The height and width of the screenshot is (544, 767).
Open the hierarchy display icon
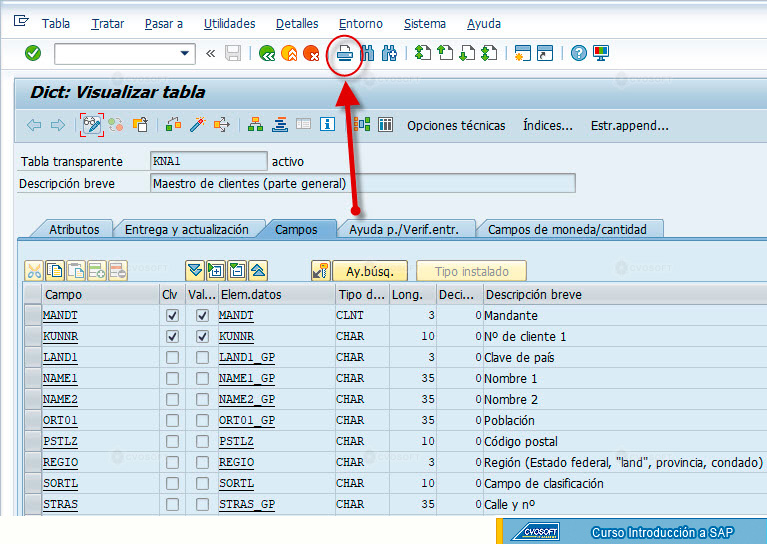255,125
